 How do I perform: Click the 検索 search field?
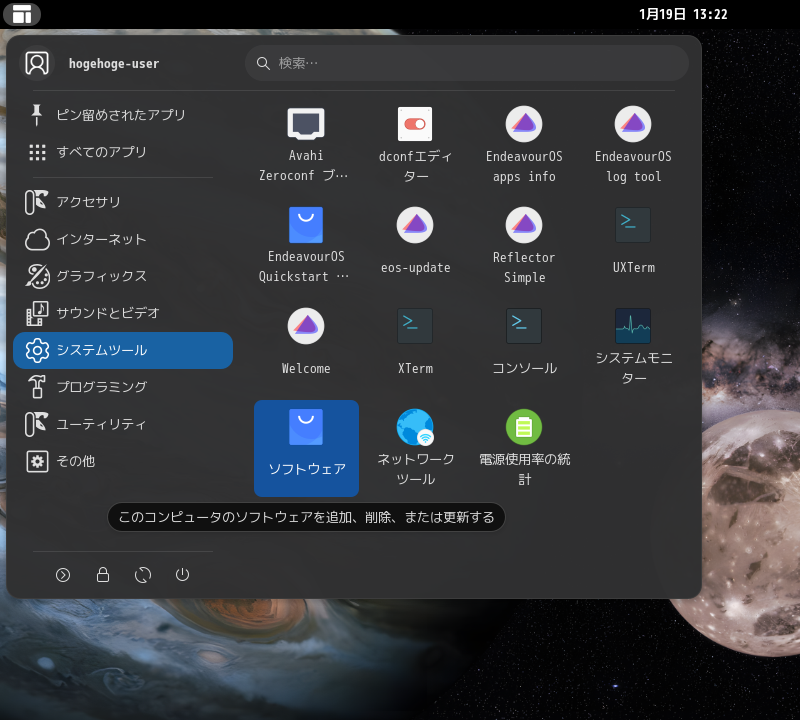(467, 63)
